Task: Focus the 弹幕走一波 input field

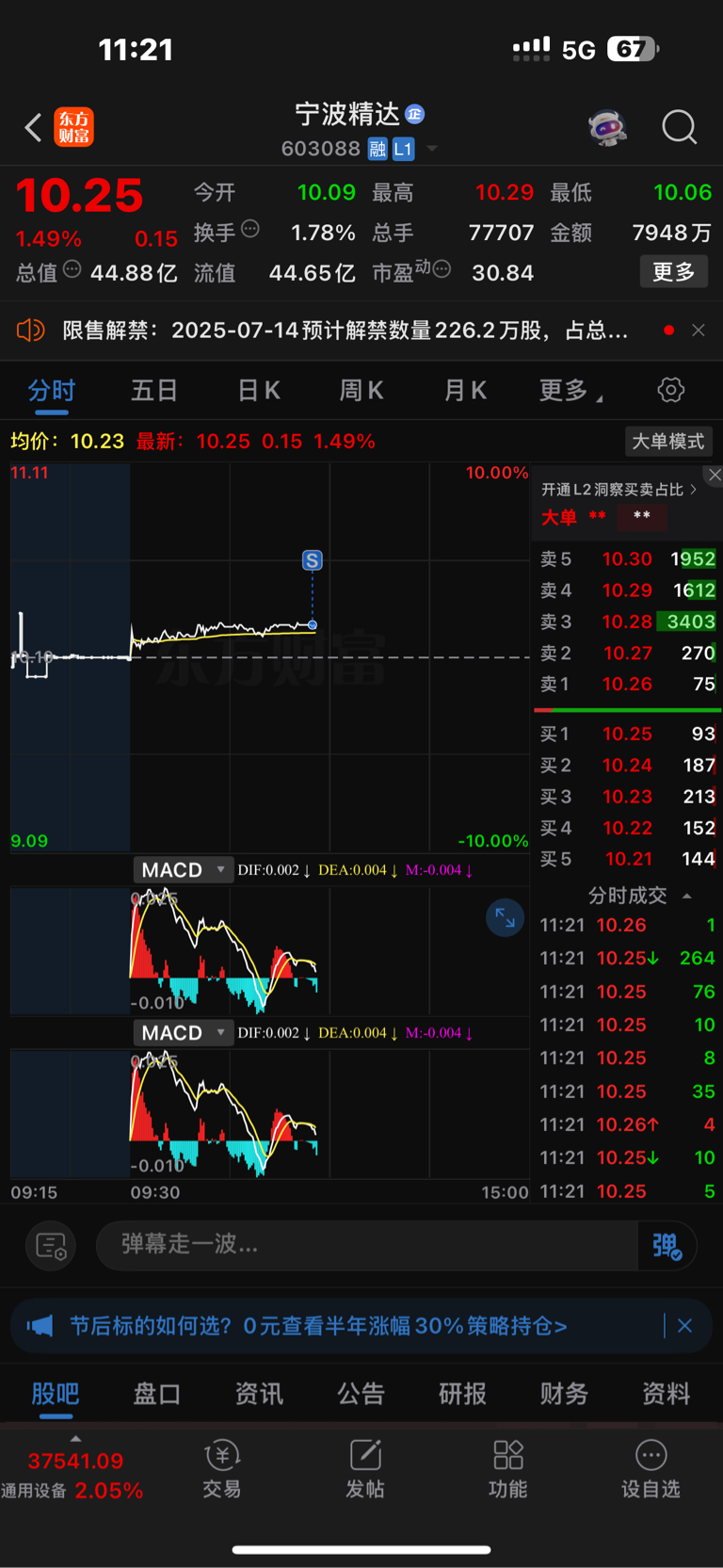Action: tap(367, 1245)
